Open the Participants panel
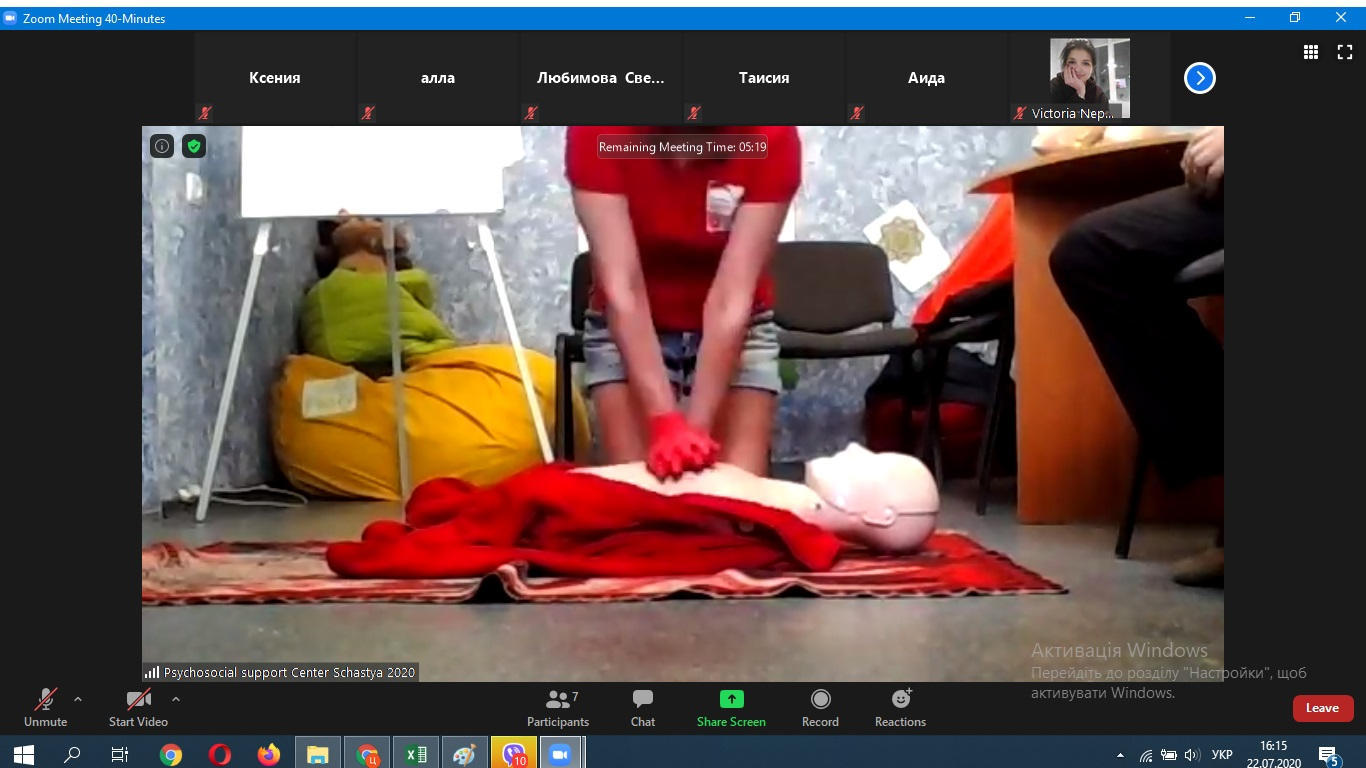1366x768 pixels. coord(558,707)
